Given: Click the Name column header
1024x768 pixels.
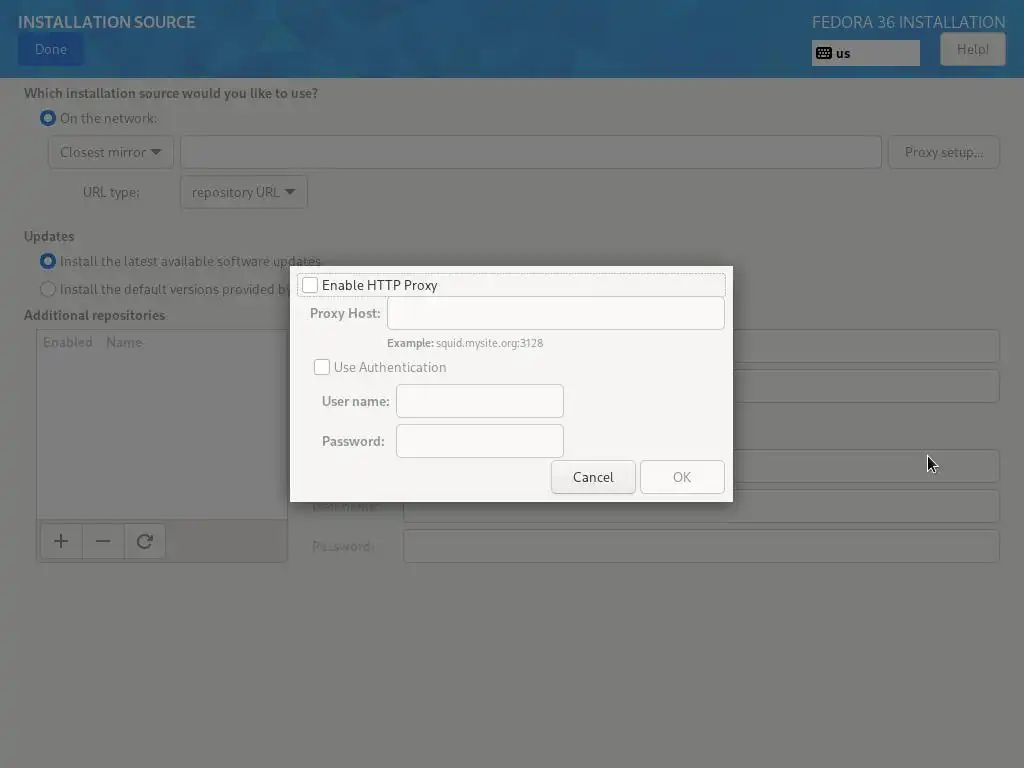Looking at the screenshot, I should pyautogui.click(x=124, y=342).
